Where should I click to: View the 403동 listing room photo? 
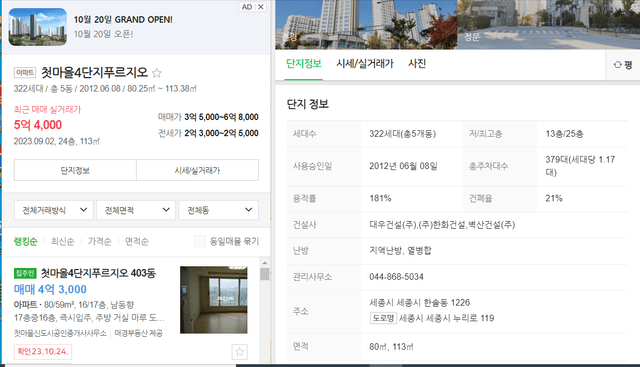click(213, 300)
